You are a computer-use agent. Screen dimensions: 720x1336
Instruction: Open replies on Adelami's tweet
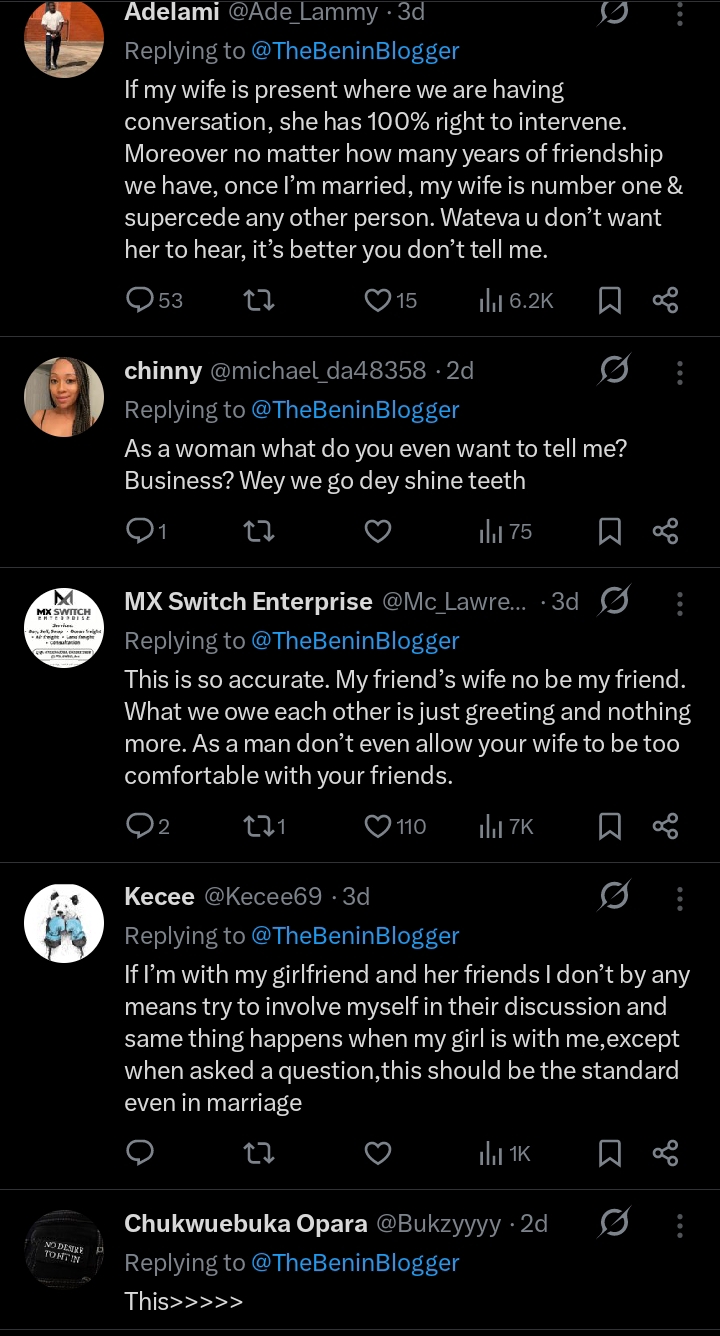(140, 300)
